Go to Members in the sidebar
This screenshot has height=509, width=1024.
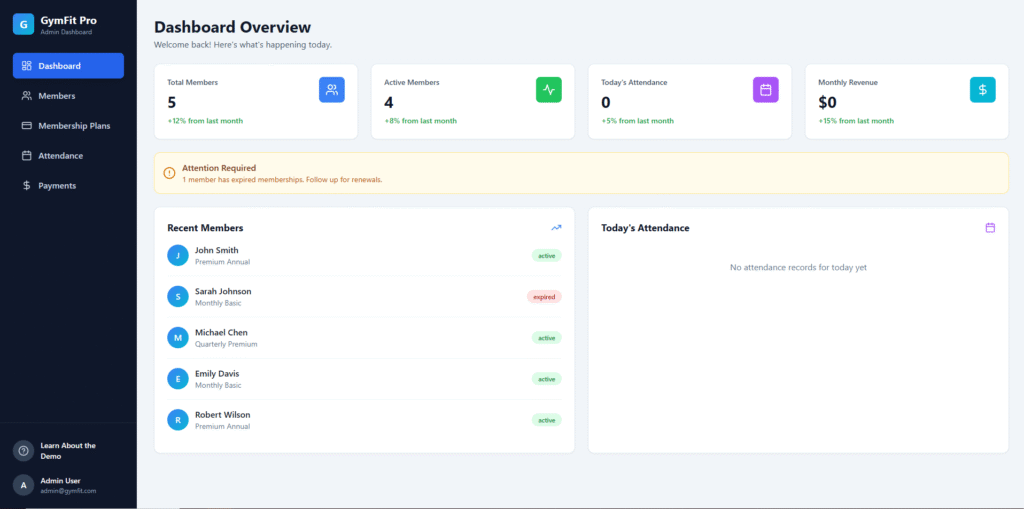[56, 96]
